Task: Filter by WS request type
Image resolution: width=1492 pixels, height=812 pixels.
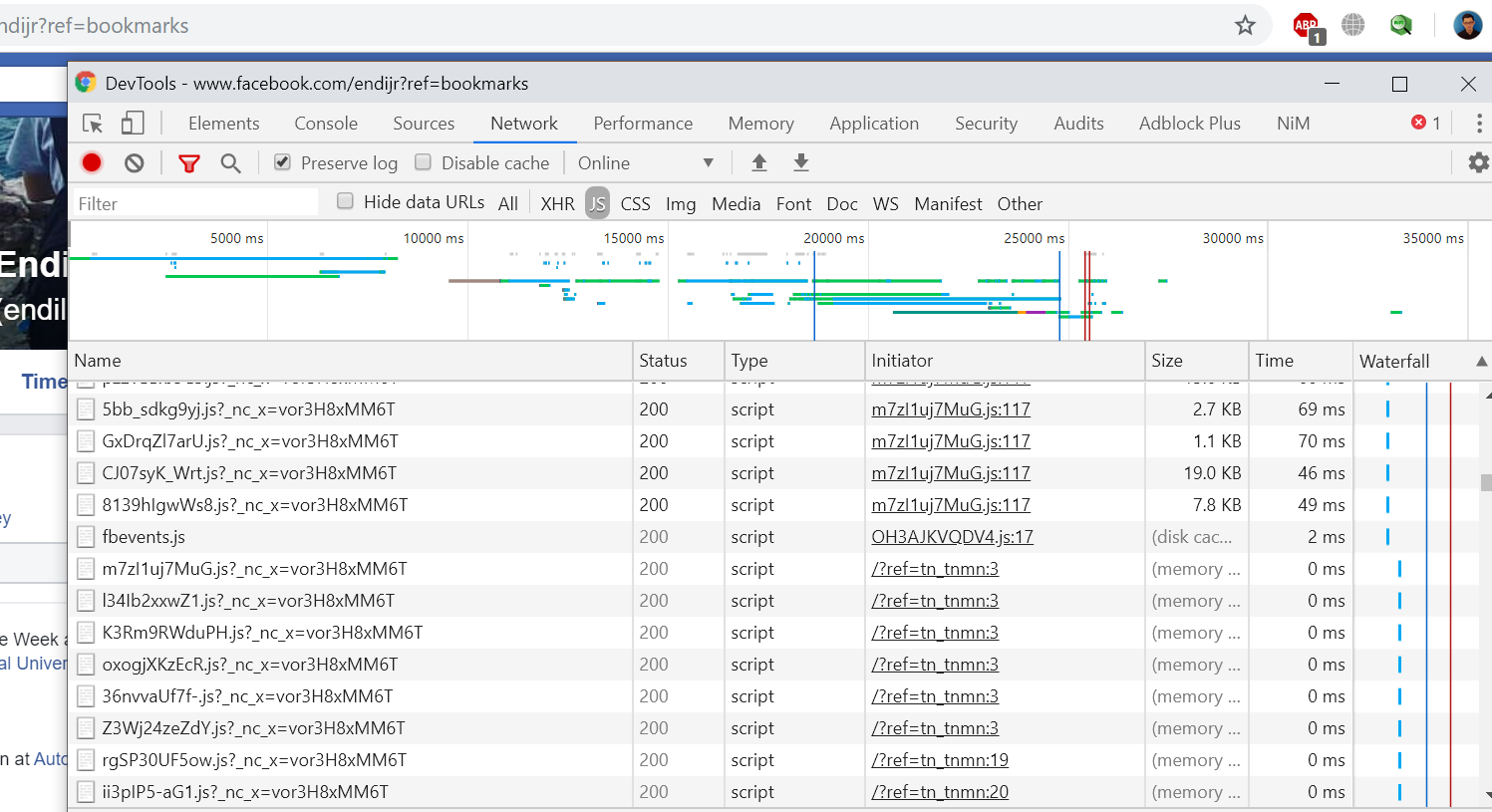Action: click(x=885, y=203)
